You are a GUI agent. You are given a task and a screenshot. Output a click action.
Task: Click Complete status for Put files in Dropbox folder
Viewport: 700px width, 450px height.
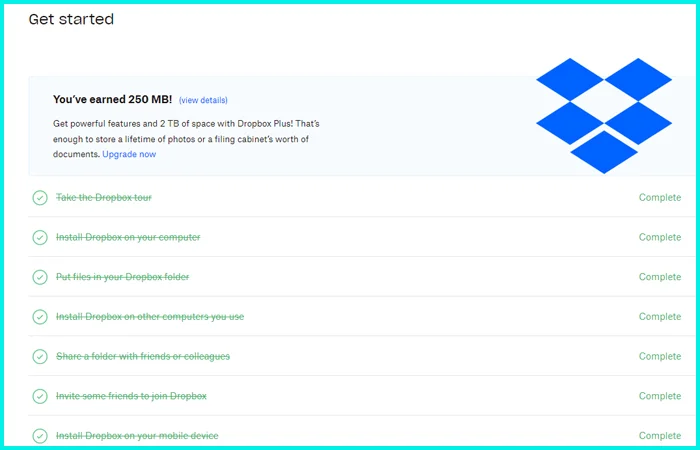(x=660, y=277)
